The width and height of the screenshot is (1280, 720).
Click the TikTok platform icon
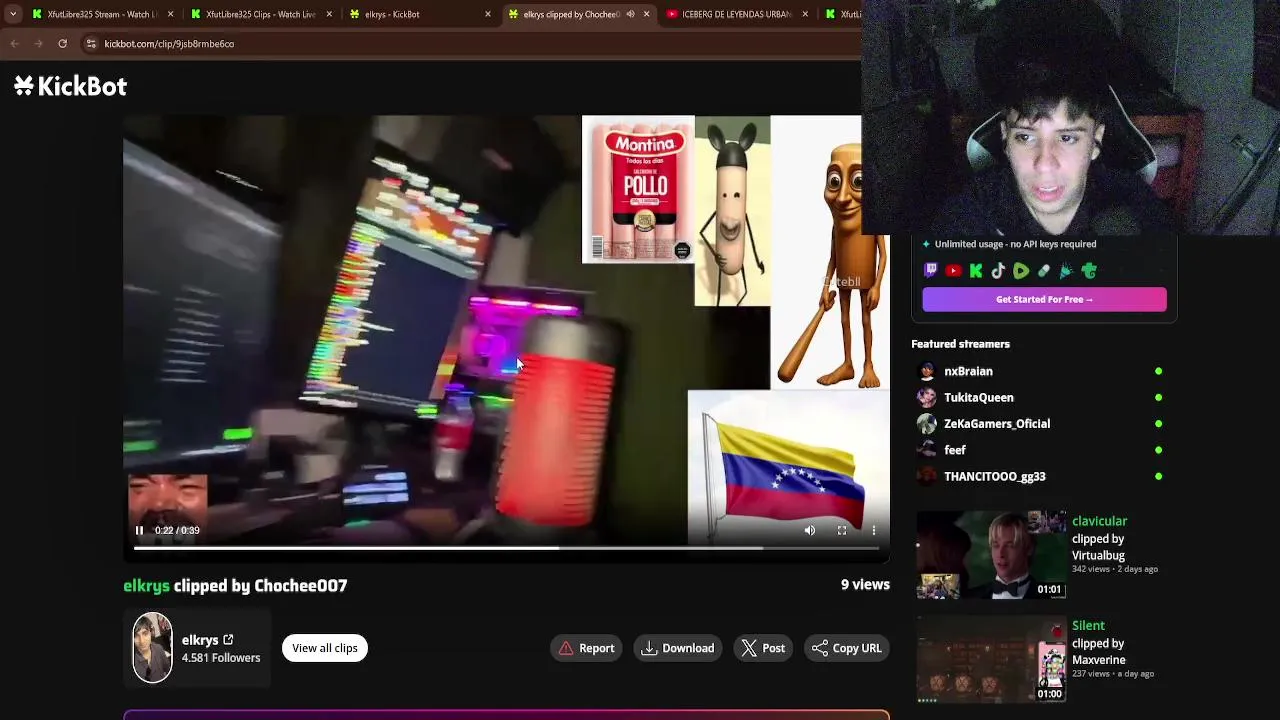(x=998, y=271)
